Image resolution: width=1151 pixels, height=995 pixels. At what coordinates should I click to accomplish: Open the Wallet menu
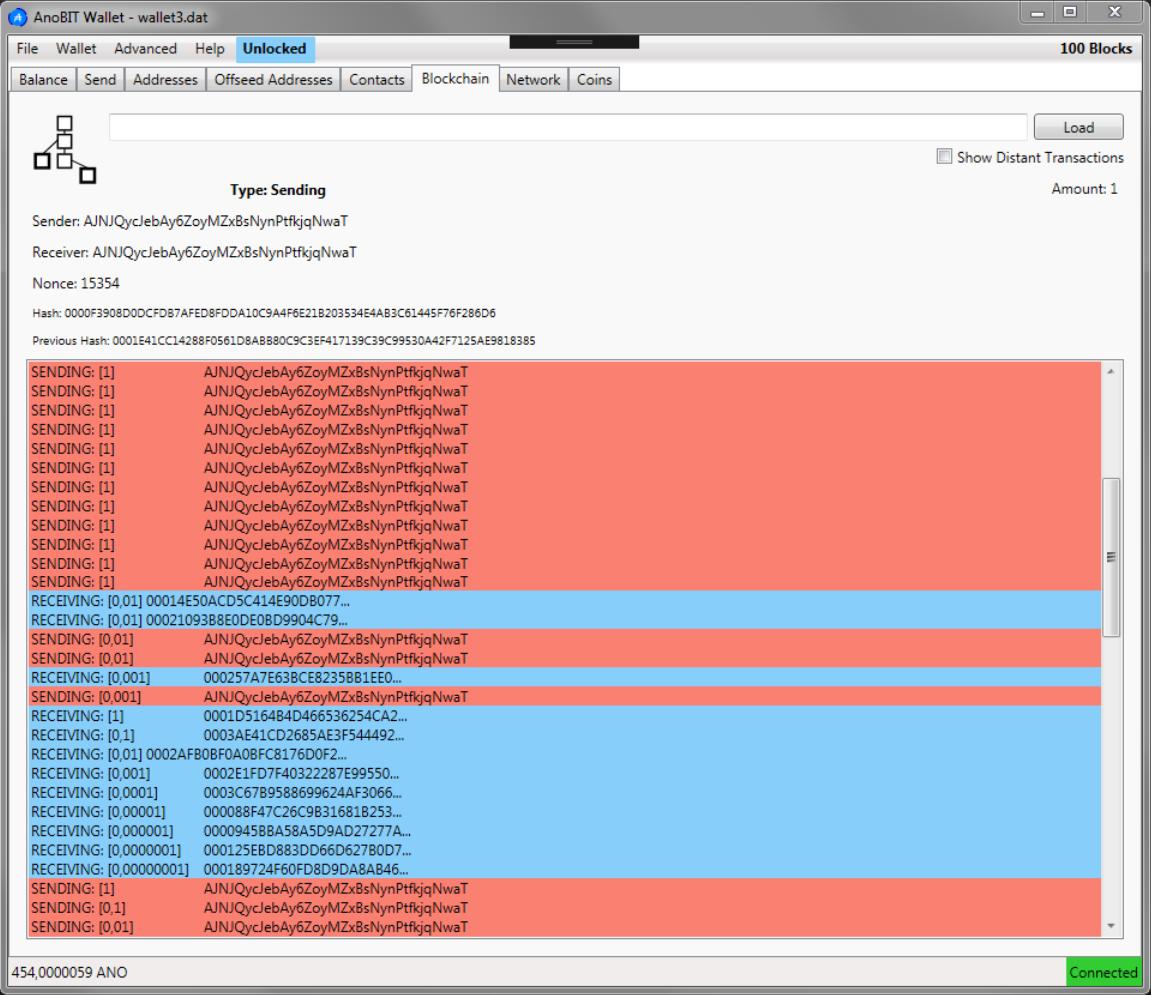click(76, 48)
